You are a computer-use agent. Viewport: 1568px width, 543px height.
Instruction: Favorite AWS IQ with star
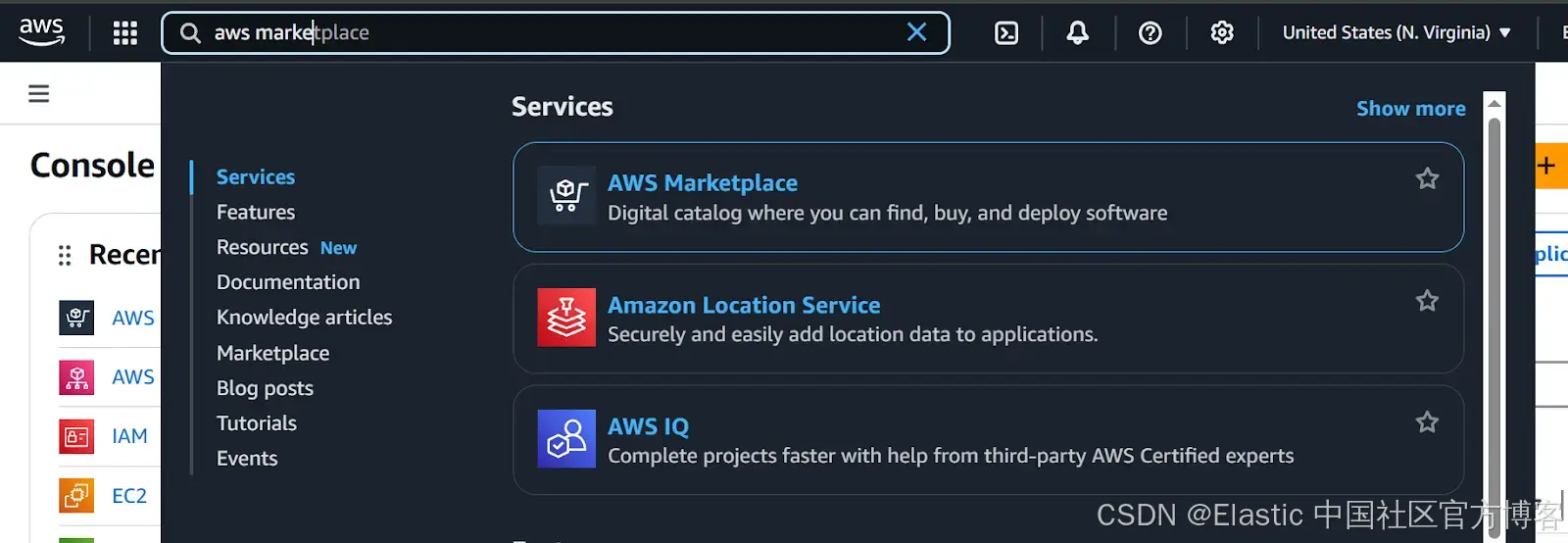[x=1427, y=422]
